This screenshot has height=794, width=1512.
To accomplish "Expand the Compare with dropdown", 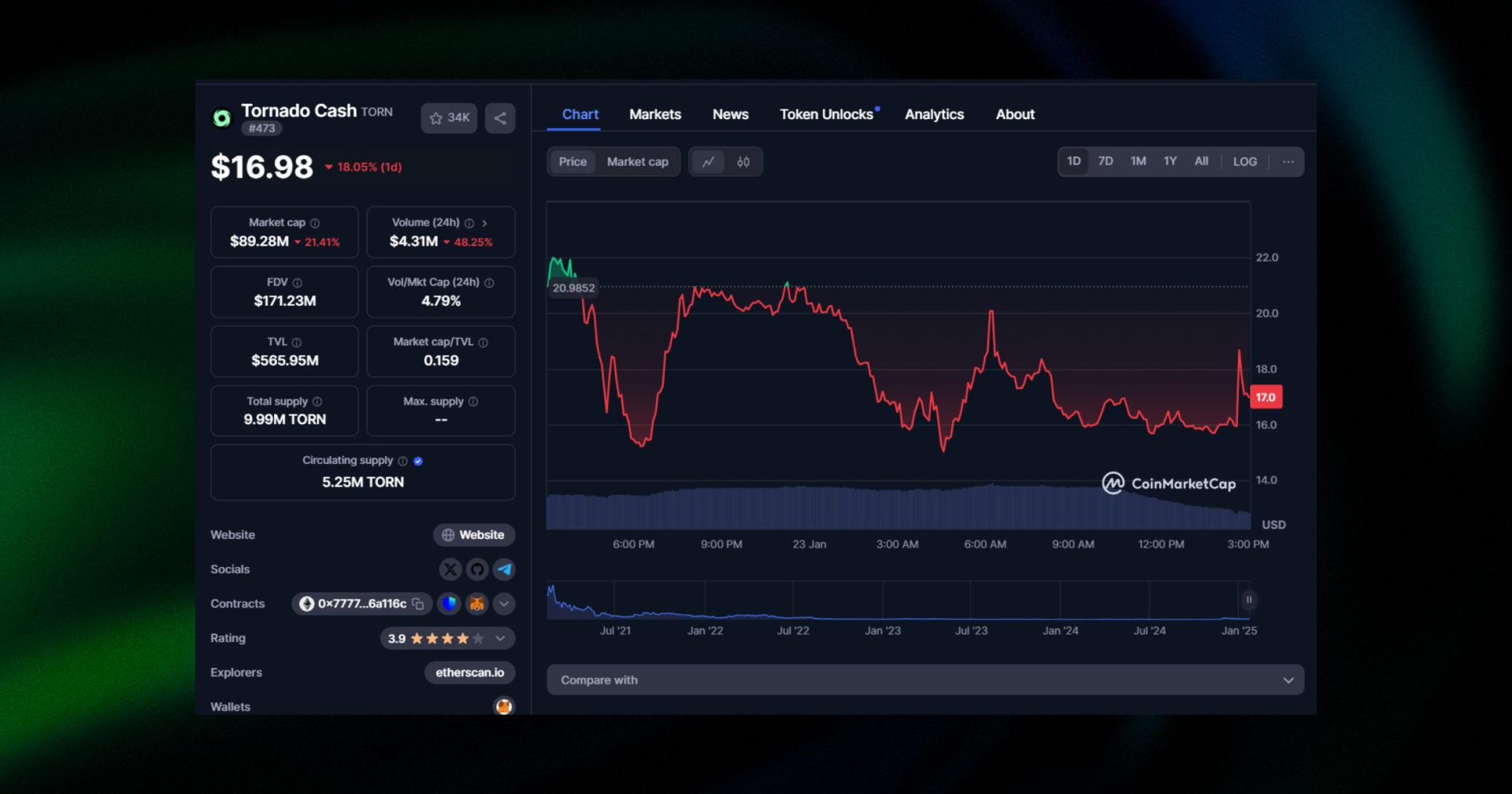I will (x=925, y=680).
